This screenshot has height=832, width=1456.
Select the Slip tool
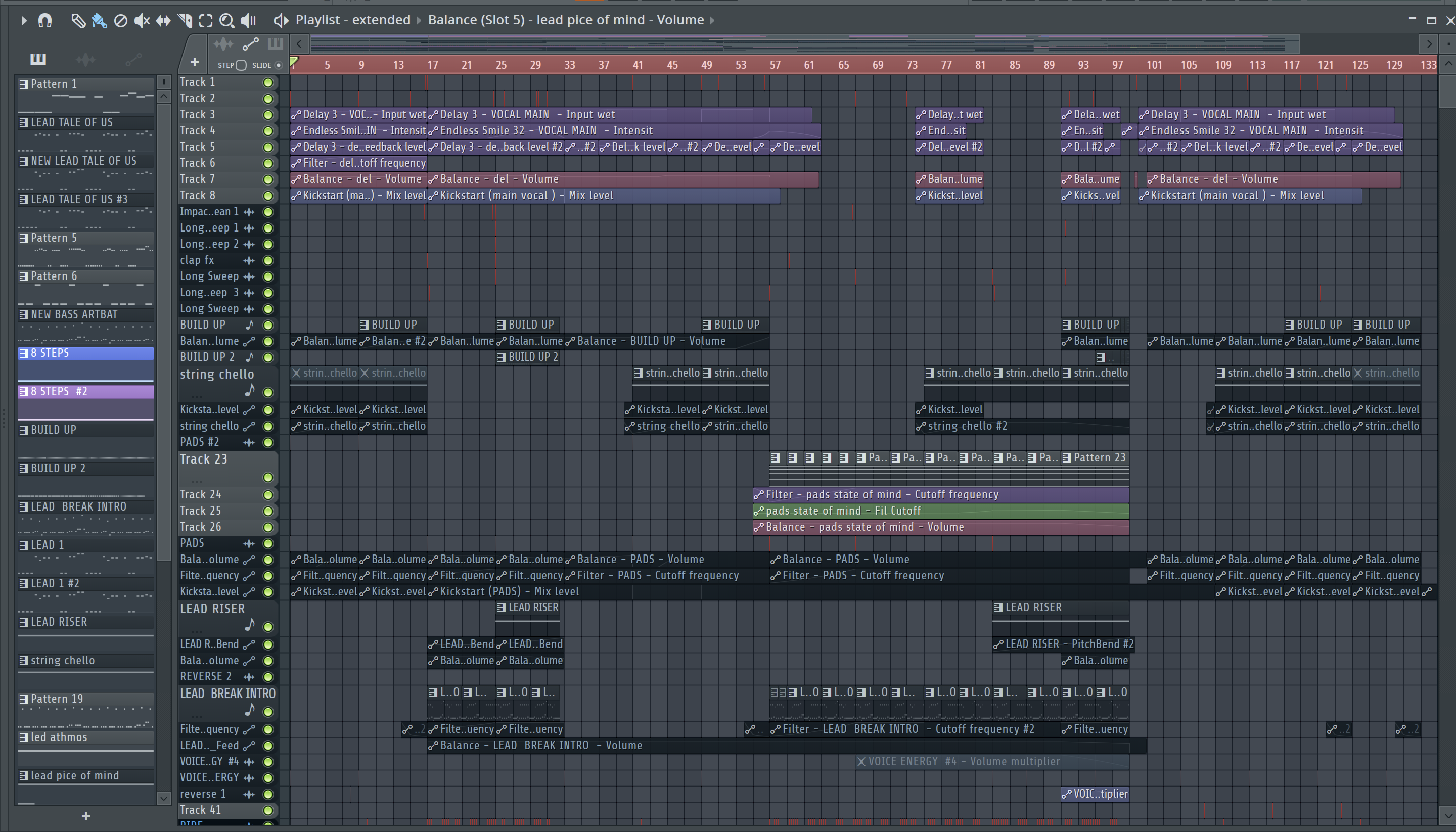[x=163, y=21]
